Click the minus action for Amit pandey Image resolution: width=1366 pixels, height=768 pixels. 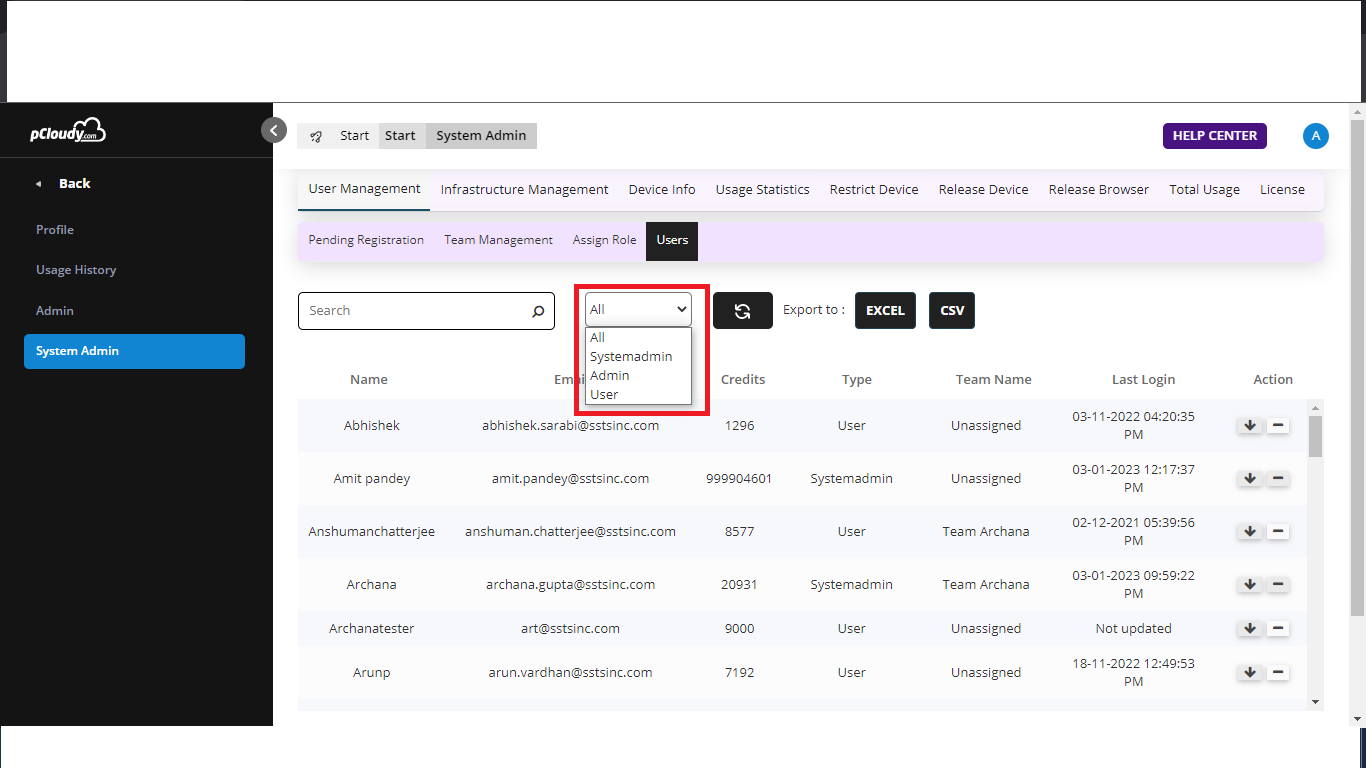1278,479
